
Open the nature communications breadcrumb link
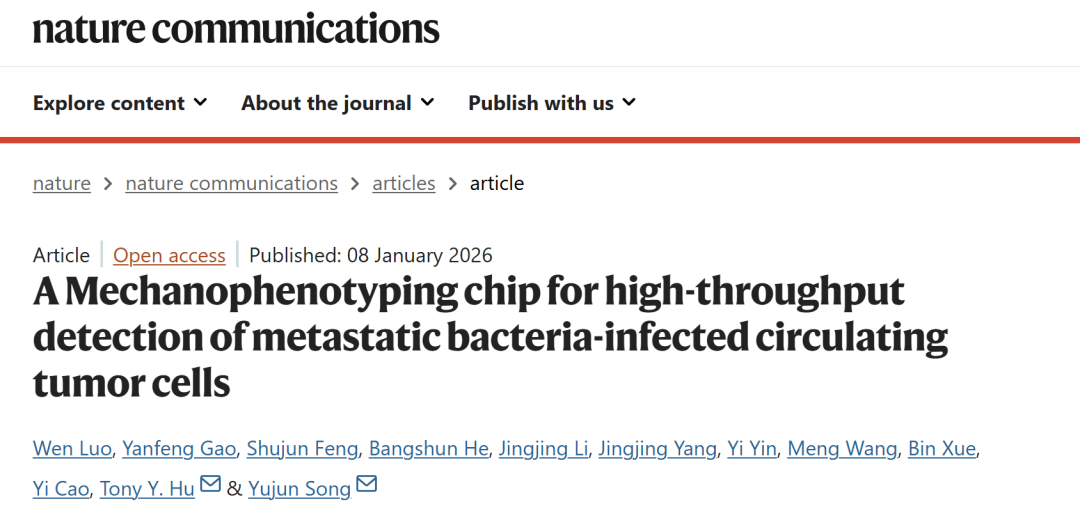click(x=231, y=183)
